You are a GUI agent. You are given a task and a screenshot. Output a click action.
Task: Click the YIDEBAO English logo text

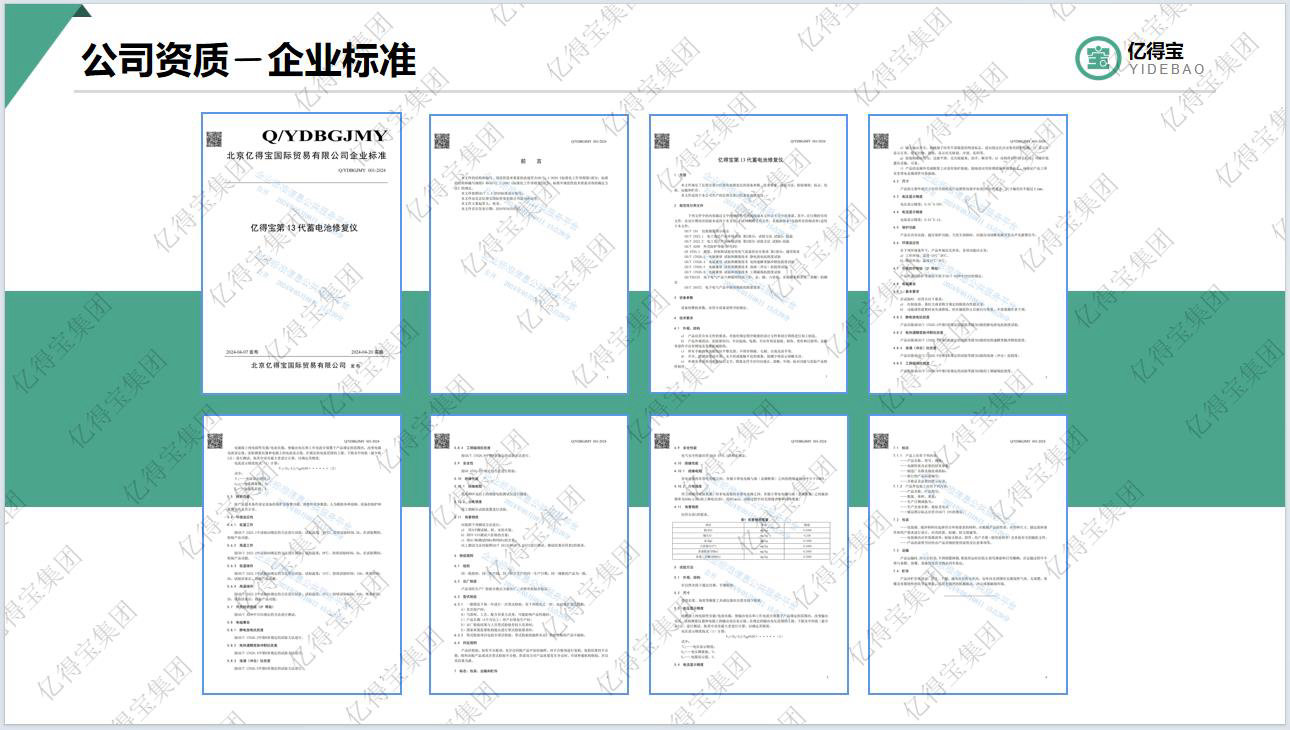pyautogui.click(x=1167, y=69)
